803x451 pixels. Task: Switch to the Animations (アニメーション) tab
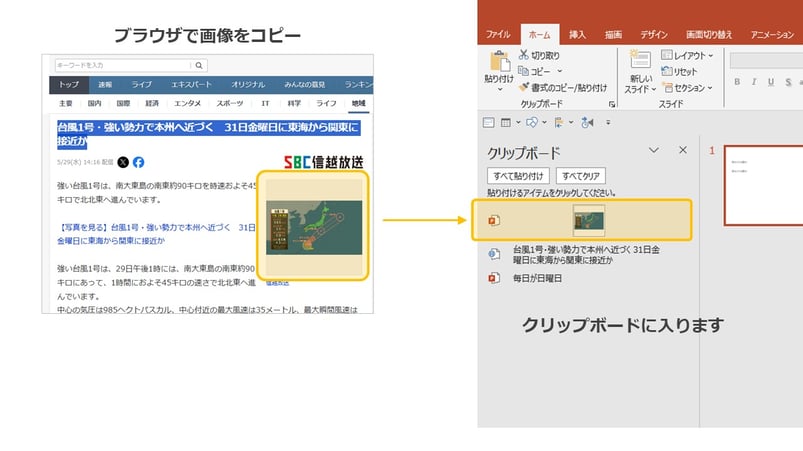coord(772,34)
